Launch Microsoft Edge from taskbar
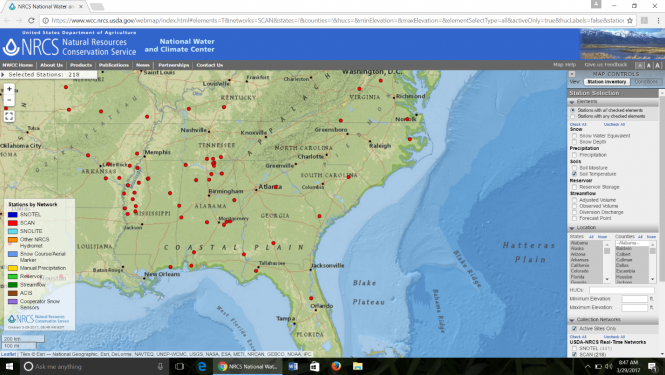Screen dimensions: 665x375 202,367
